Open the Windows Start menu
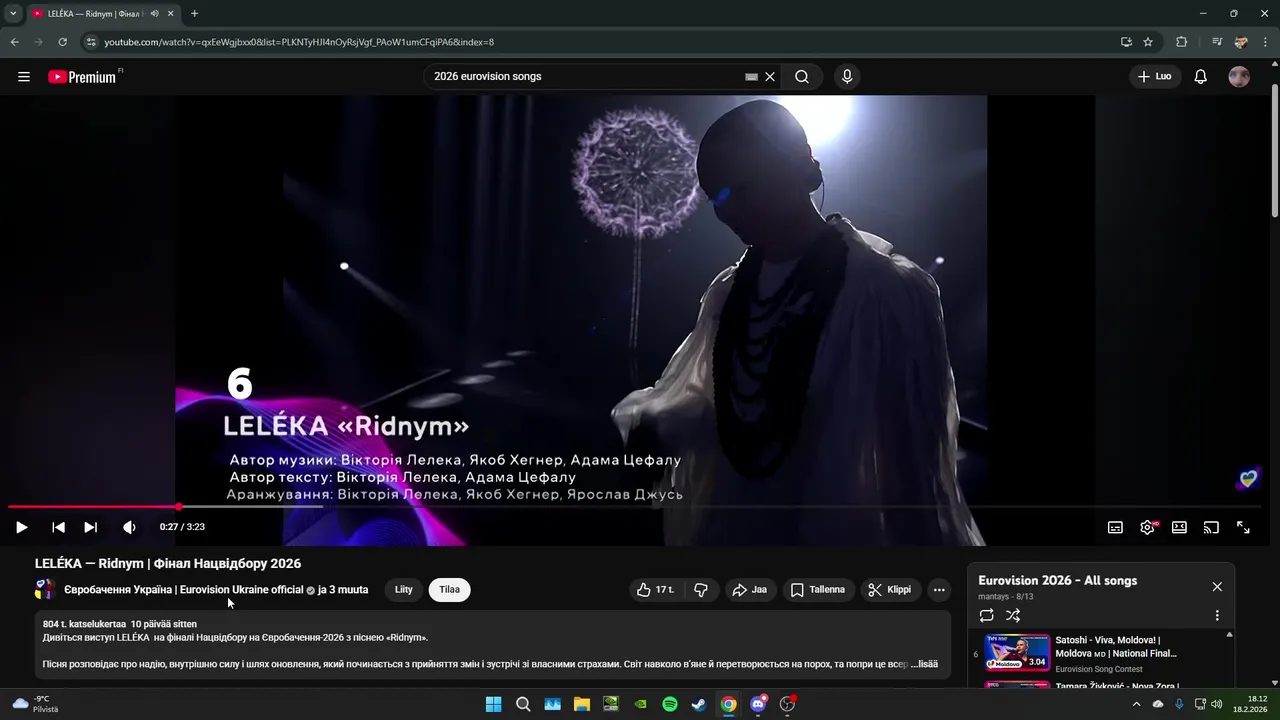This screenshot has height=720, width=1280. (493, 704)
